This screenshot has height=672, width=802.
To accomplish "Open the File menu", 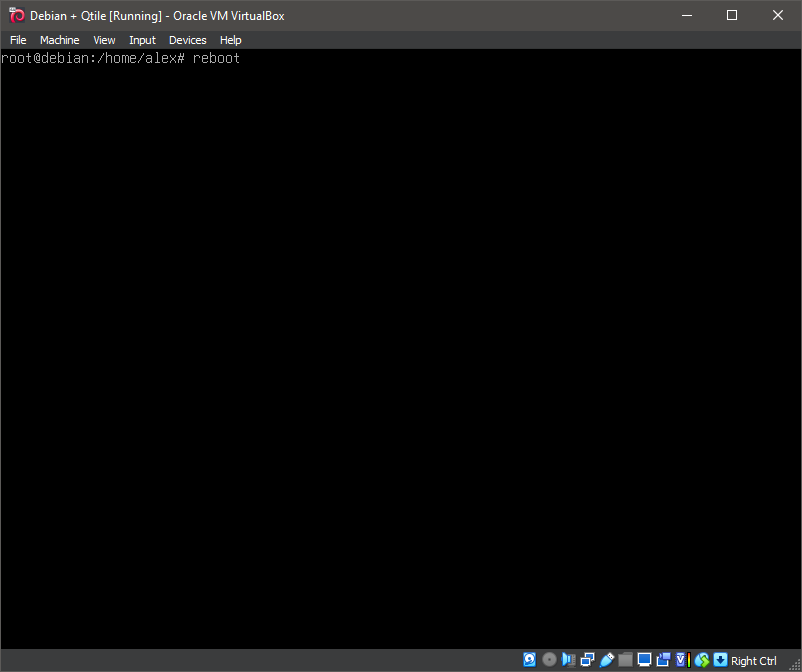I will pyautogui.click(x=18, y=40).
